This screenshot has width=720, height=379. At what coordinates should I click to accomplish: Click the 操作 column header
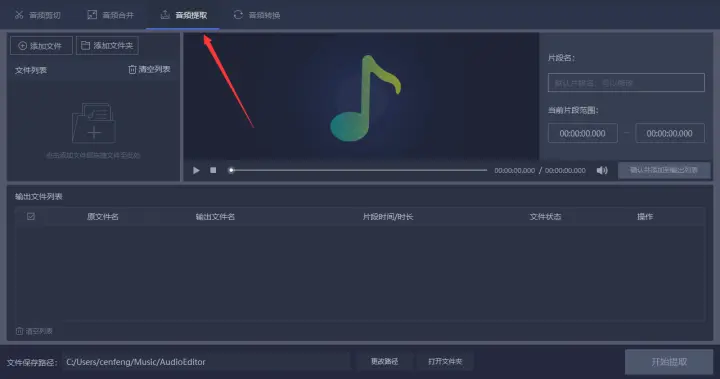coord(645,216)
